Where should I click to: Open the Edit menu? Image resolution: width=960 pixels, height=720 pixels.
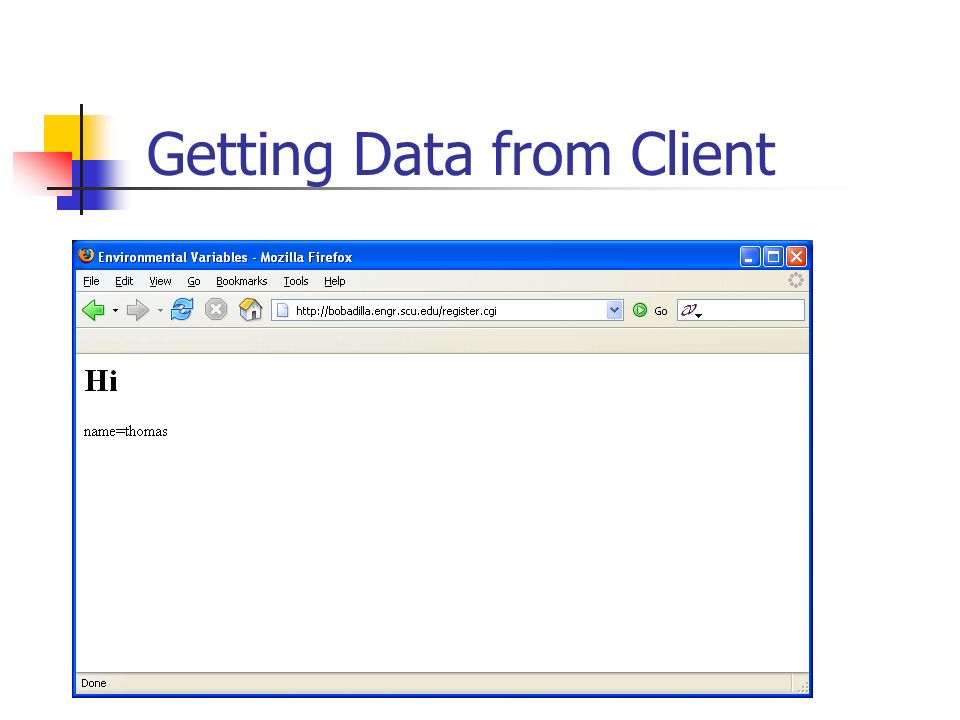(x=124, y=281)
